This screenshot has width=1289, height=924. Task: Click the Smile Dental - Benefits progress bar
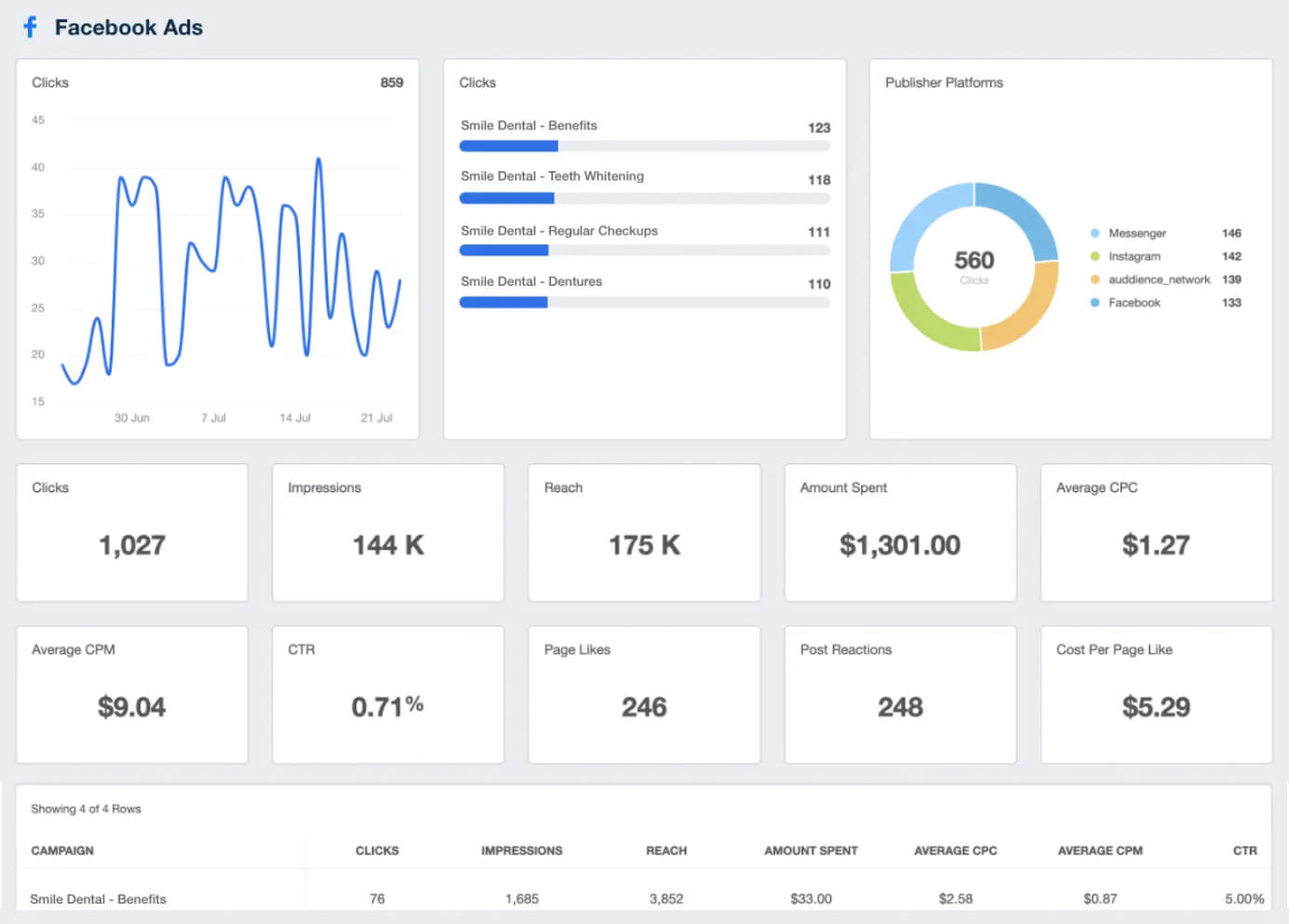[x=644, y=146]
